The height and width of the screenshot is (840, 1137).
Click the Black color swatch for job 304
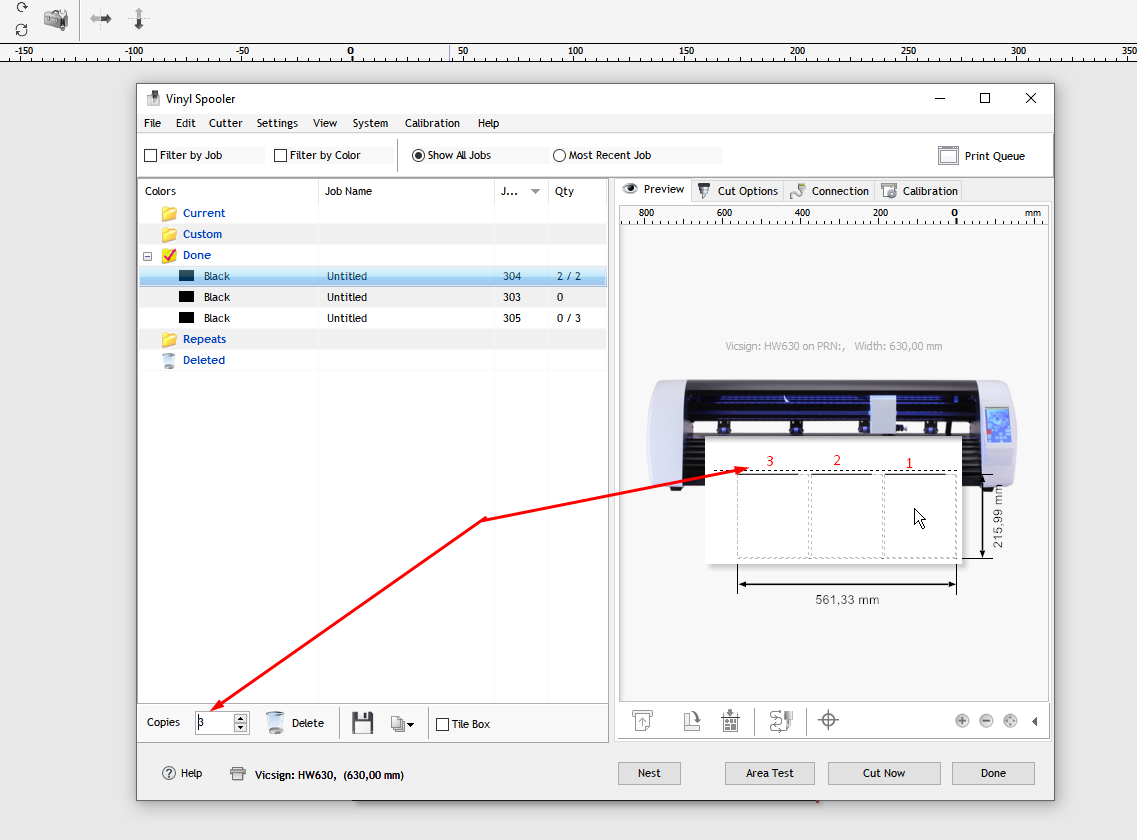coord(186,276)
